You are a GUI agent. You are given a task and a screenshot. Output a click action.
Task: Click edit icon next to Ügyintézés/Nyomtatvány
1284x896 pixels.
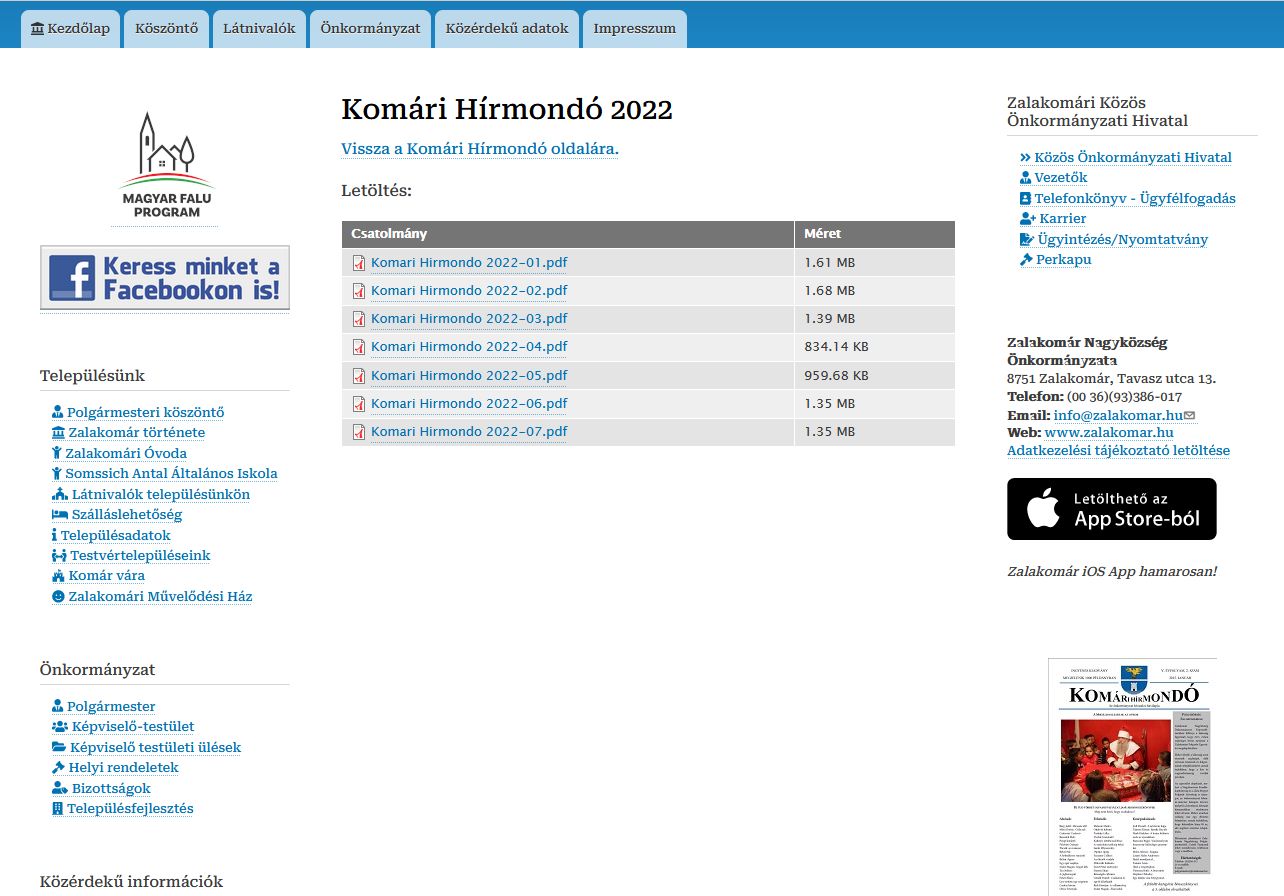[1026, 240]
